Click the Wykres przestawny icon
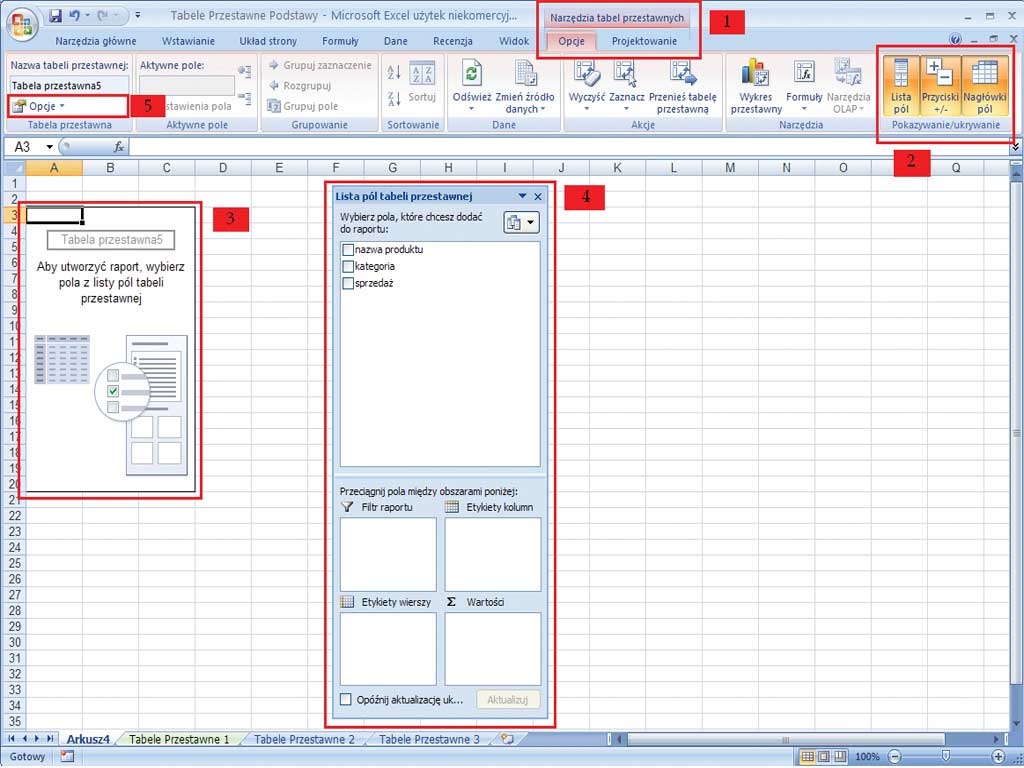This screenshot has height=768, width=1024. pyautogui.click(x=755, y=74)
